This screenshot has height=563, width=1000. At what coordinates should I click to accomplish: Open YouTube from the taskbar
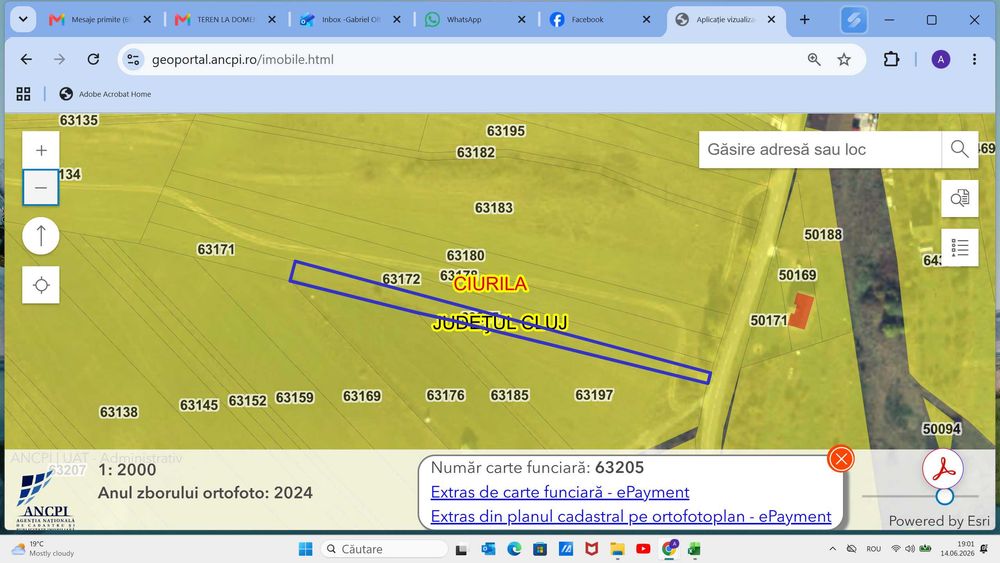(x=643, y=549)
